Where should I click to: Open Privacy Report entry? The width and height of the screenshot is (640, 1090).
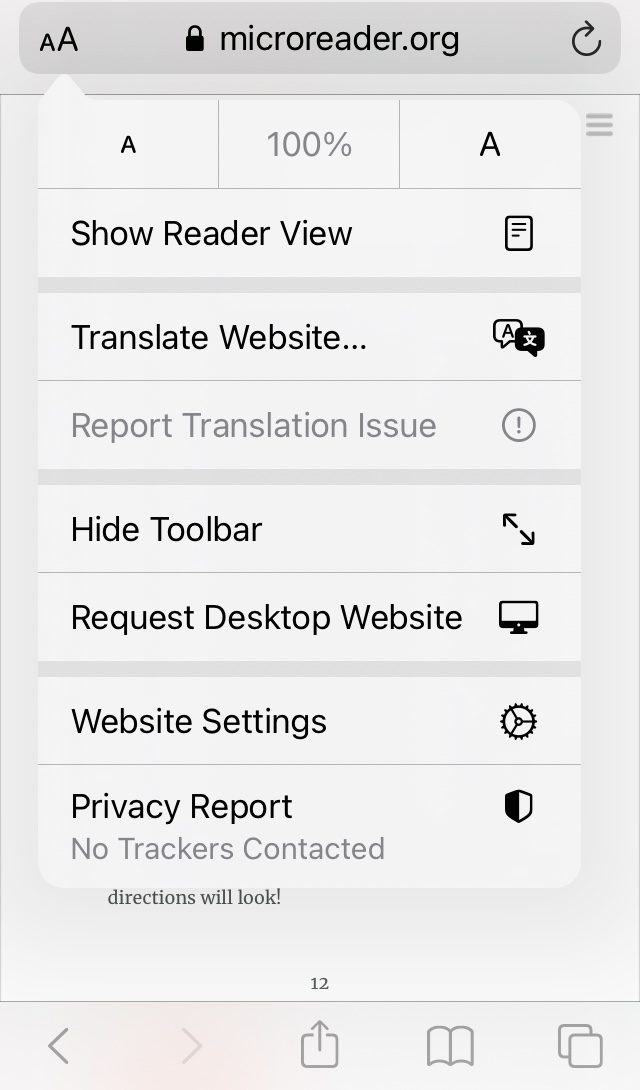pyautogui.click(x=309, y=827)
